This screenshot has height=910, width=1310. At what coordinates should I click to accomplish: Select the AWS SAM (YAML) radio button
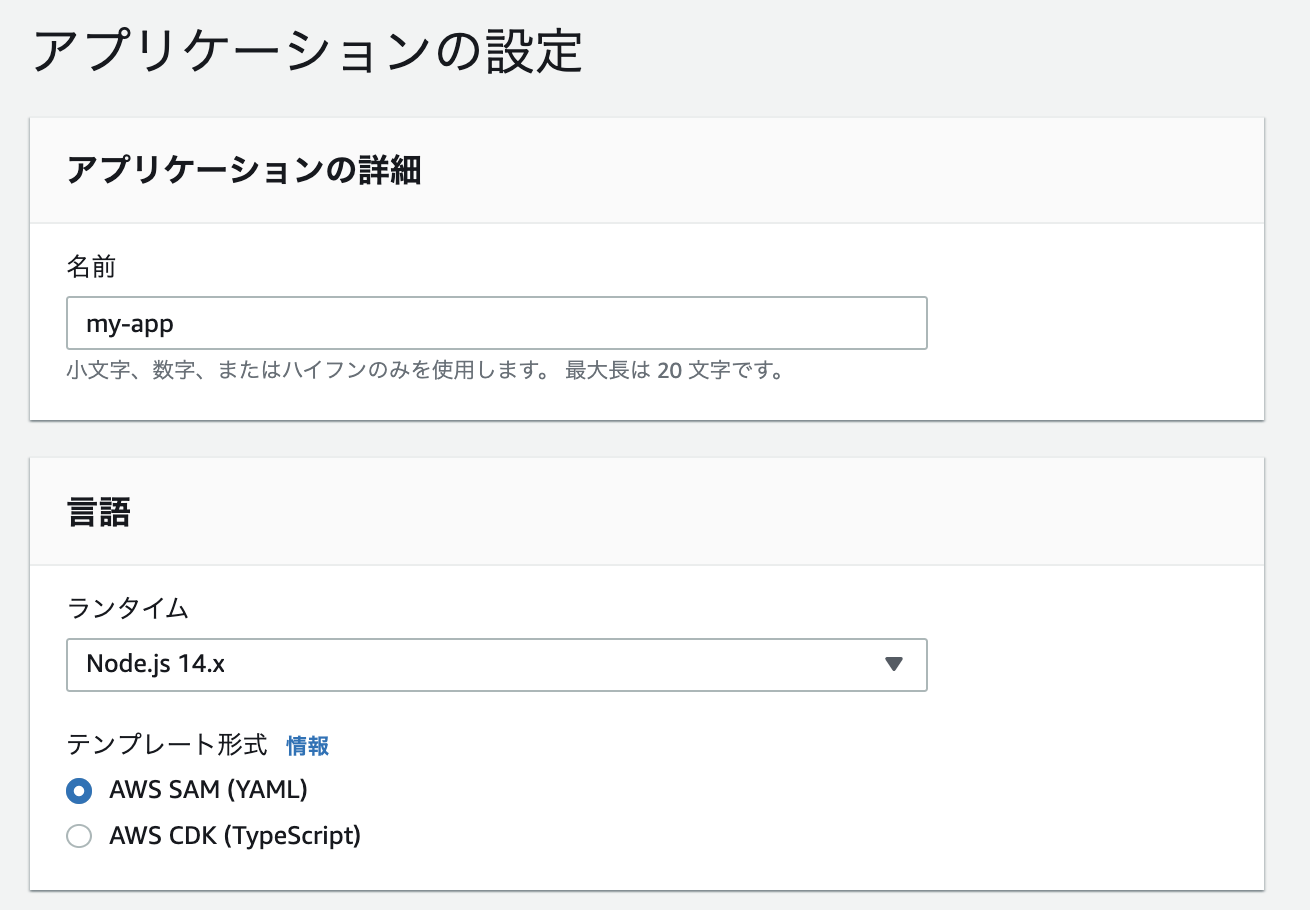(x=79, y=790)
